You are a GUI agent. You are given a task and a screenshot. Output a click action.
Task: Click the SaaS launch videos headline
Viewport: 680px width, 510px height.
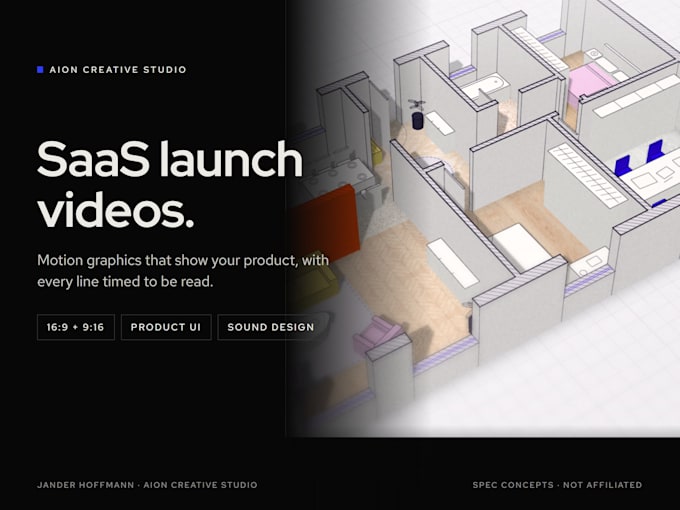point(170,184)
